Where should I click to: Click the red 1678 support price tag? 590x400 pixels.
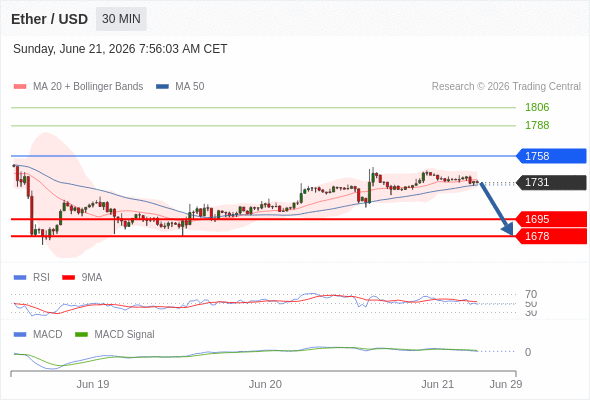[551, 236]
